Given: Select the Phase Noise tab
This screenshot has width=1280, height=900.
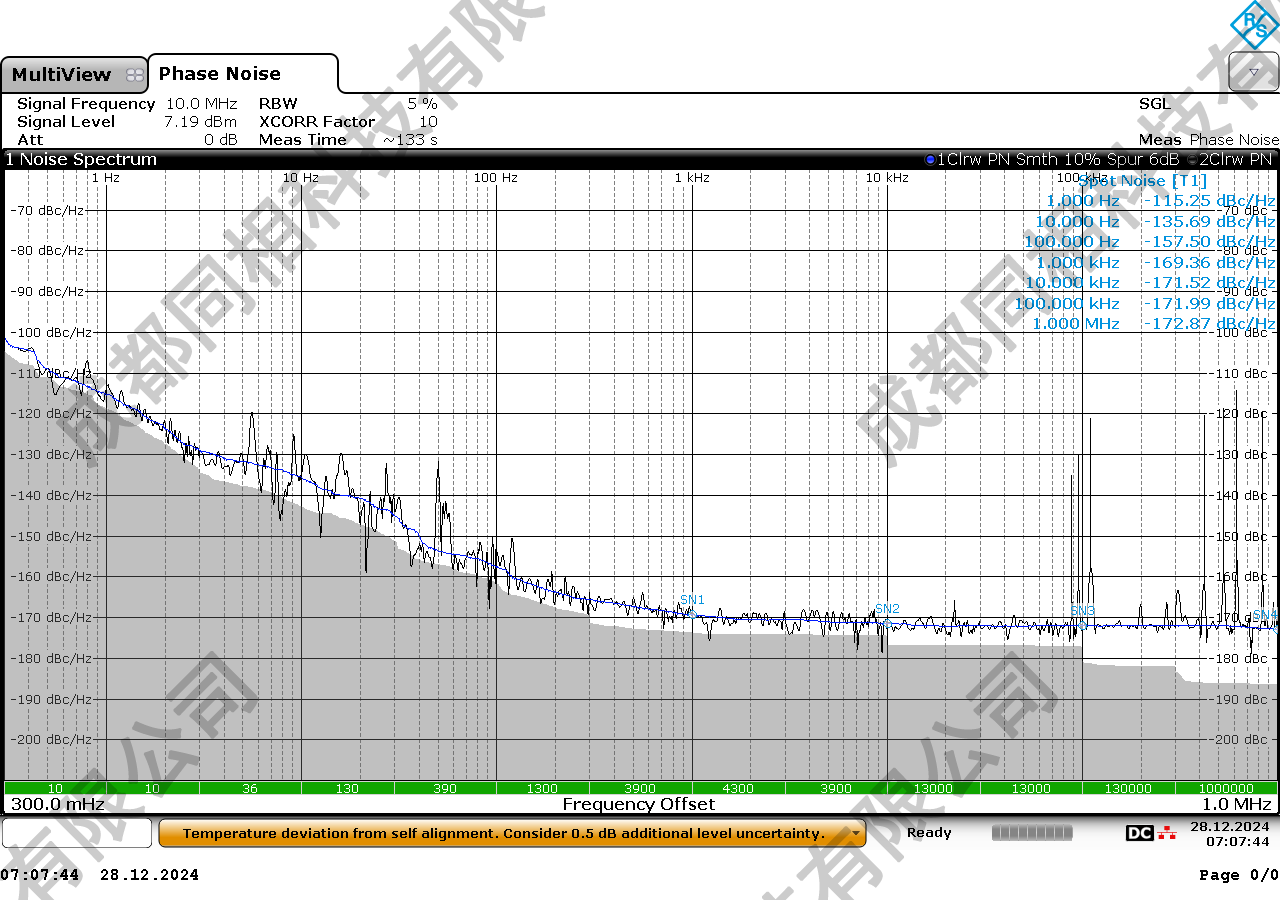Looking at the screenshot, I should (x=220, y=74).
